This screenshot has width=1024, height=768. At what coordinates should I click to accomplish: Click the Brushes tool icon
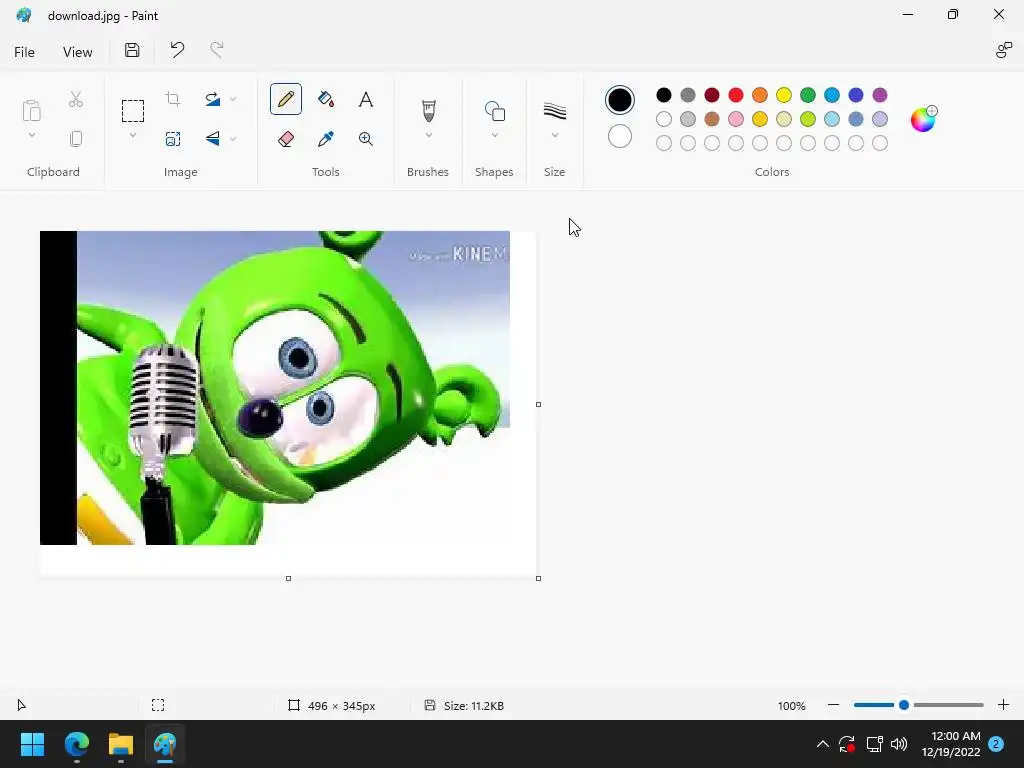pos(428,111)
